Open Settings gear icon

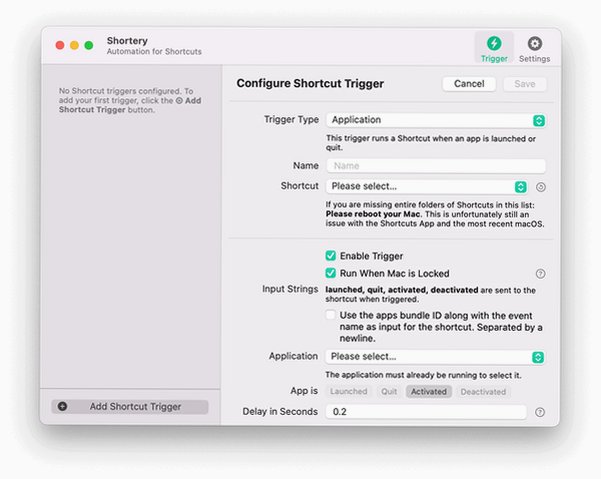pos(534,43)
